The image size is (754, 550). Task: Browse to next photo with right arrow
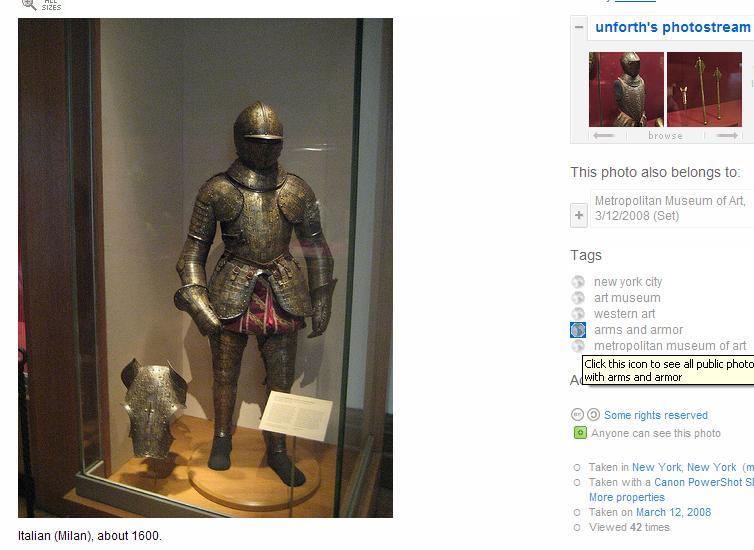[727, 136]
